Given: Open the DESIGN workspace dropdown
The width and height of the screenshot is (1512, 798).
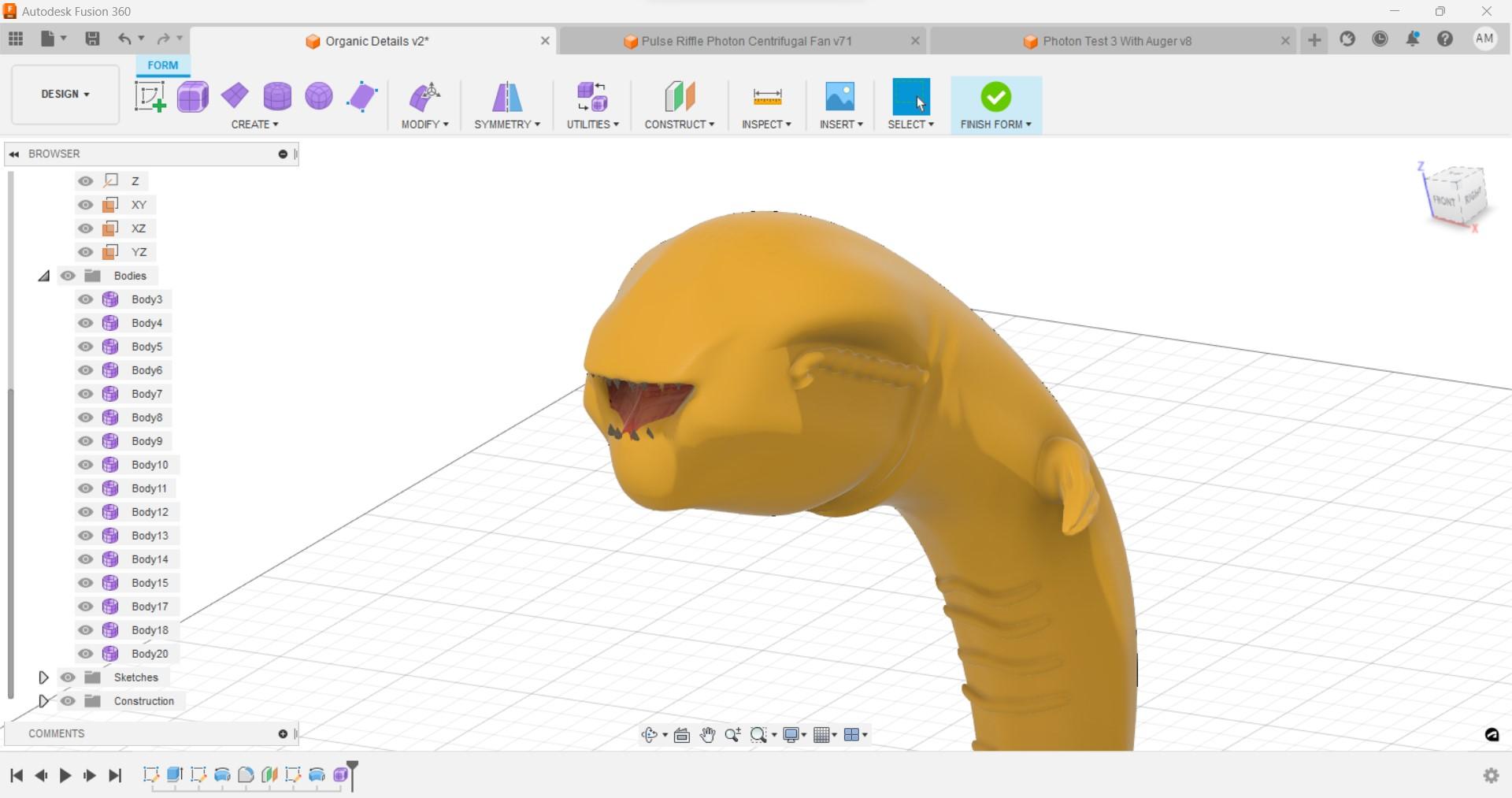Looking at the screenshot, I should pos(65,95).
